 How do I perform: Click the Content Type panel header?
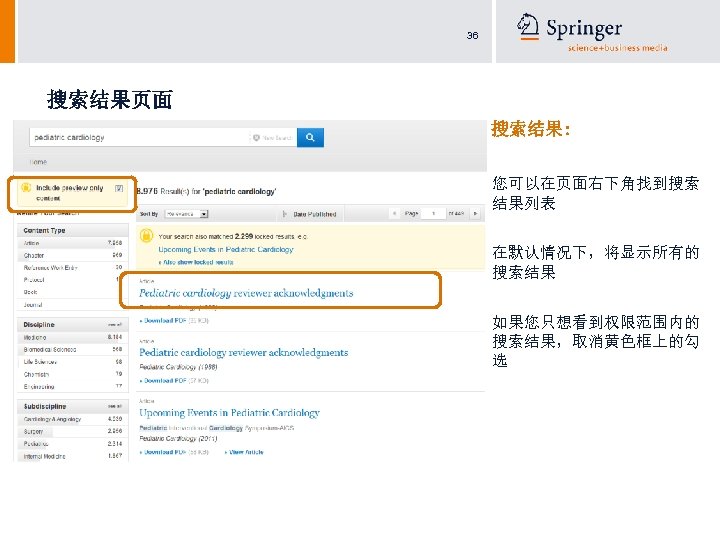pos(73,231)
